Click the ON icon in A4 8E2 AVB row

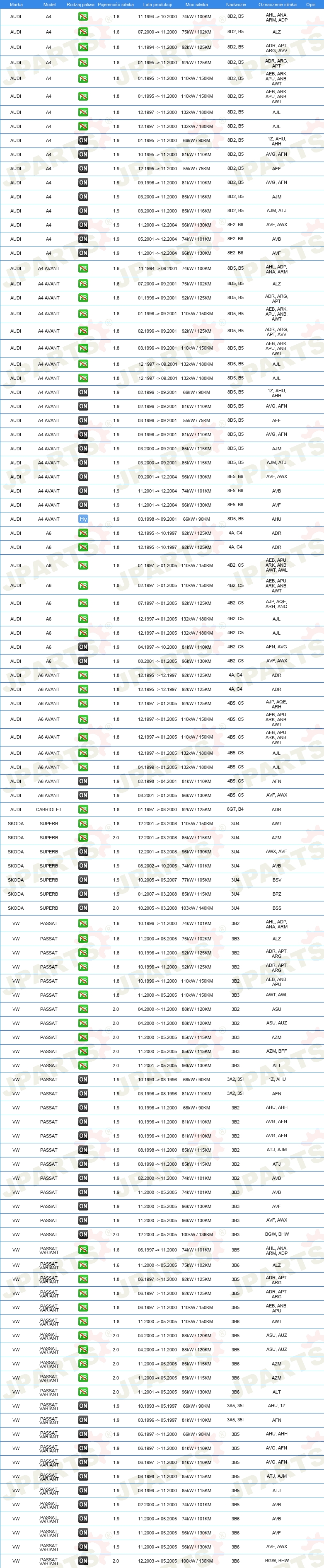coord(83,239)
